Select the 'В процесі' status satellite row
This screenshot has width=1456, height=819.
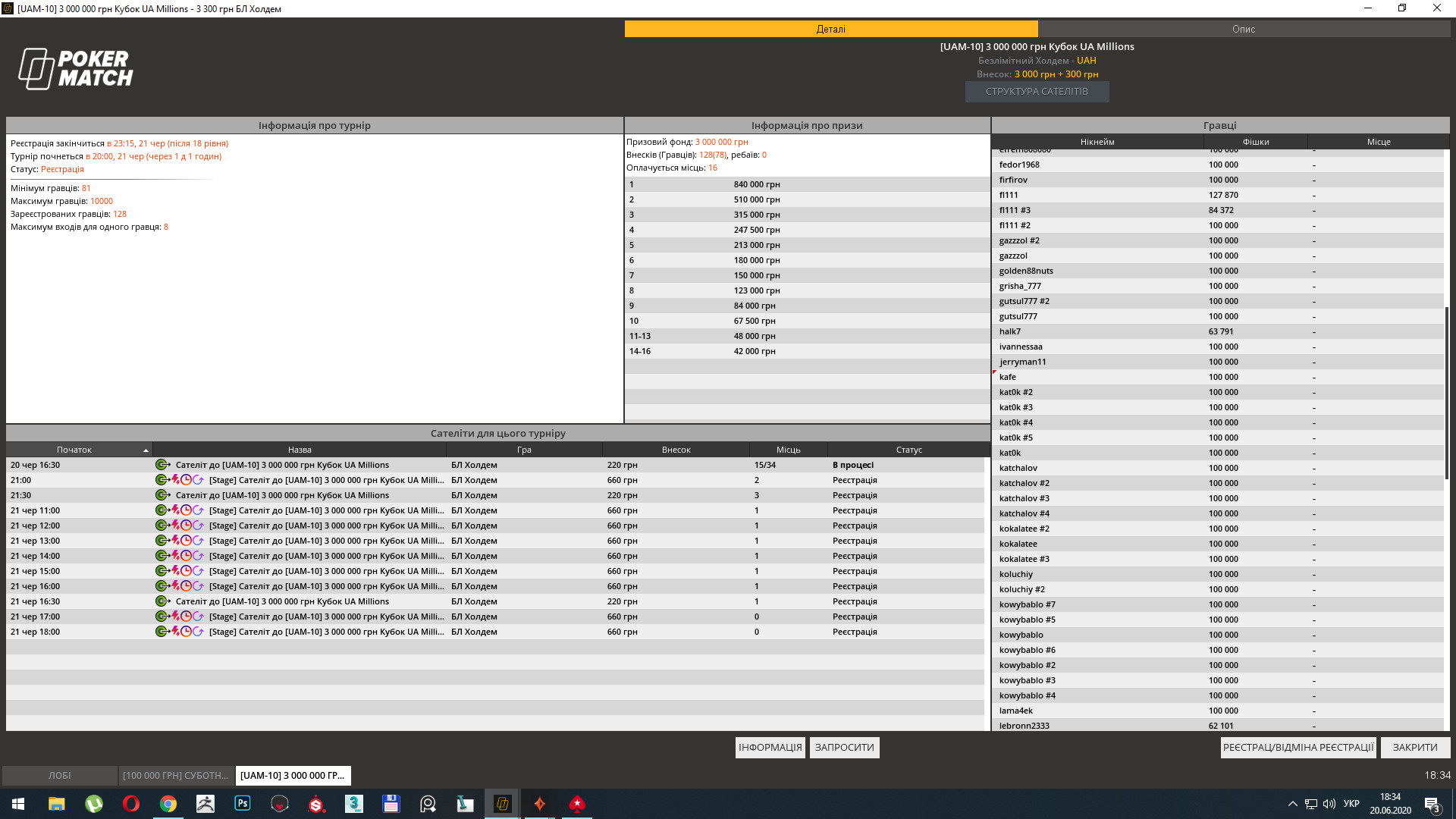[495, 465]
